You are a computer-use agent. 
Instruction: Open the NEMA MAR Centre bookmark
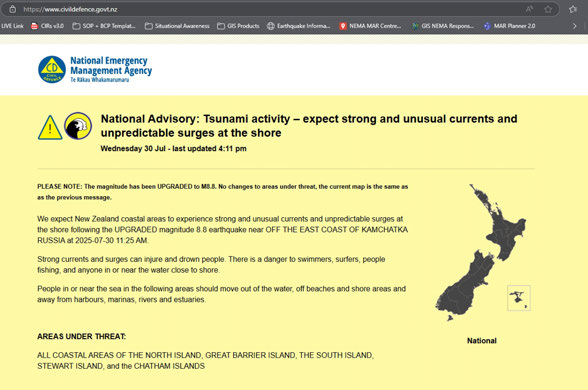click(x=370, y=26)
